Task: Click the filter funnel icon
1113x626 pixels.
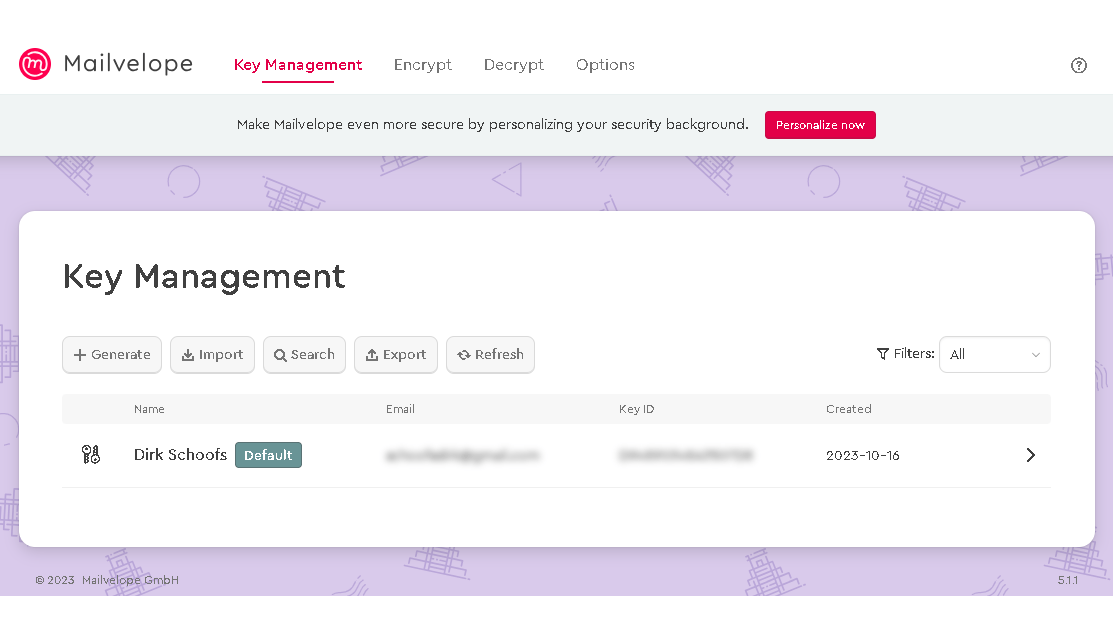Action: pyautogui.click(x=882, y=353)
